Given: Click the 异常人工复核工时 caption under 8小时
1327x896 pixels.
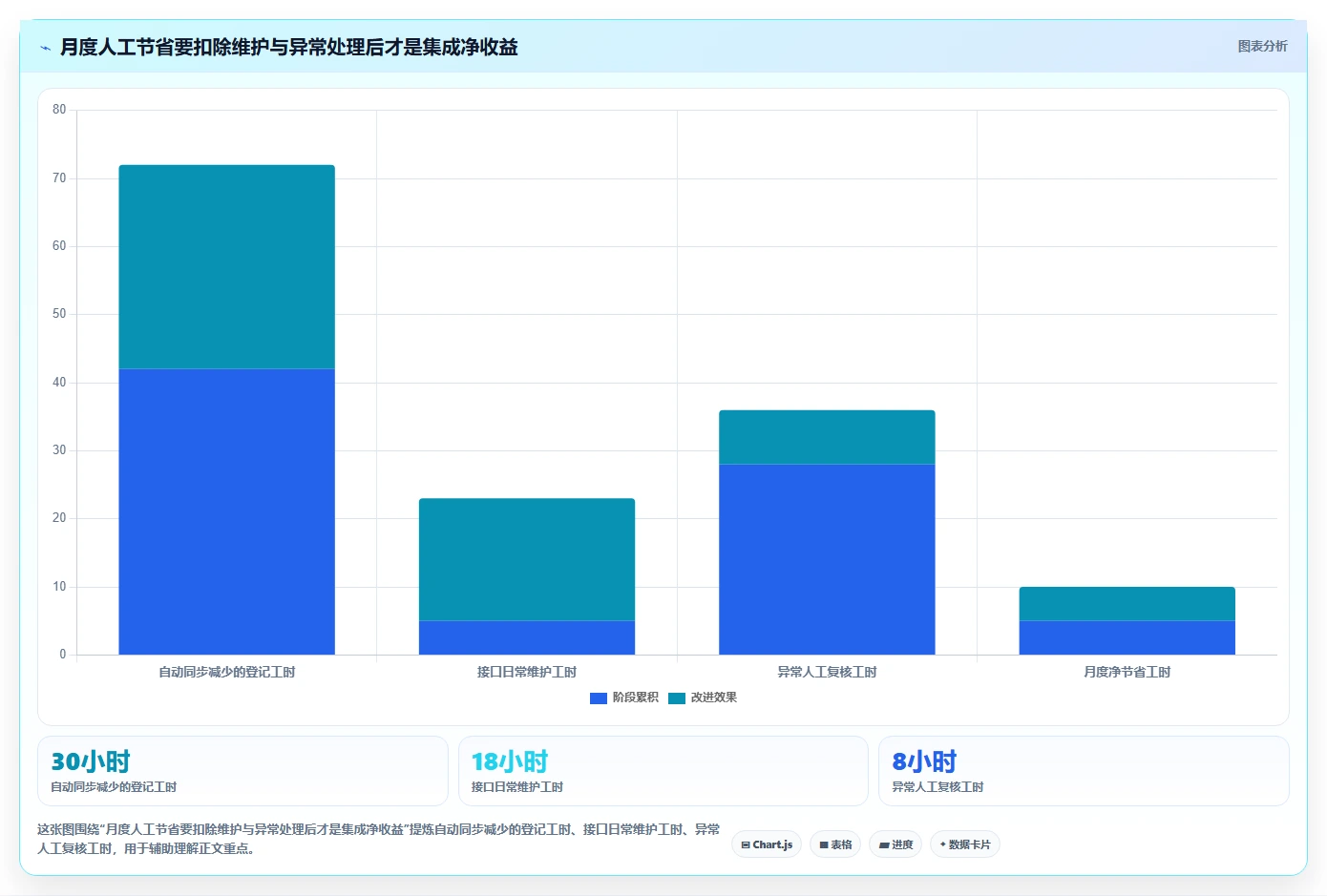Looking at the screenshot, I should coord(937,787).
